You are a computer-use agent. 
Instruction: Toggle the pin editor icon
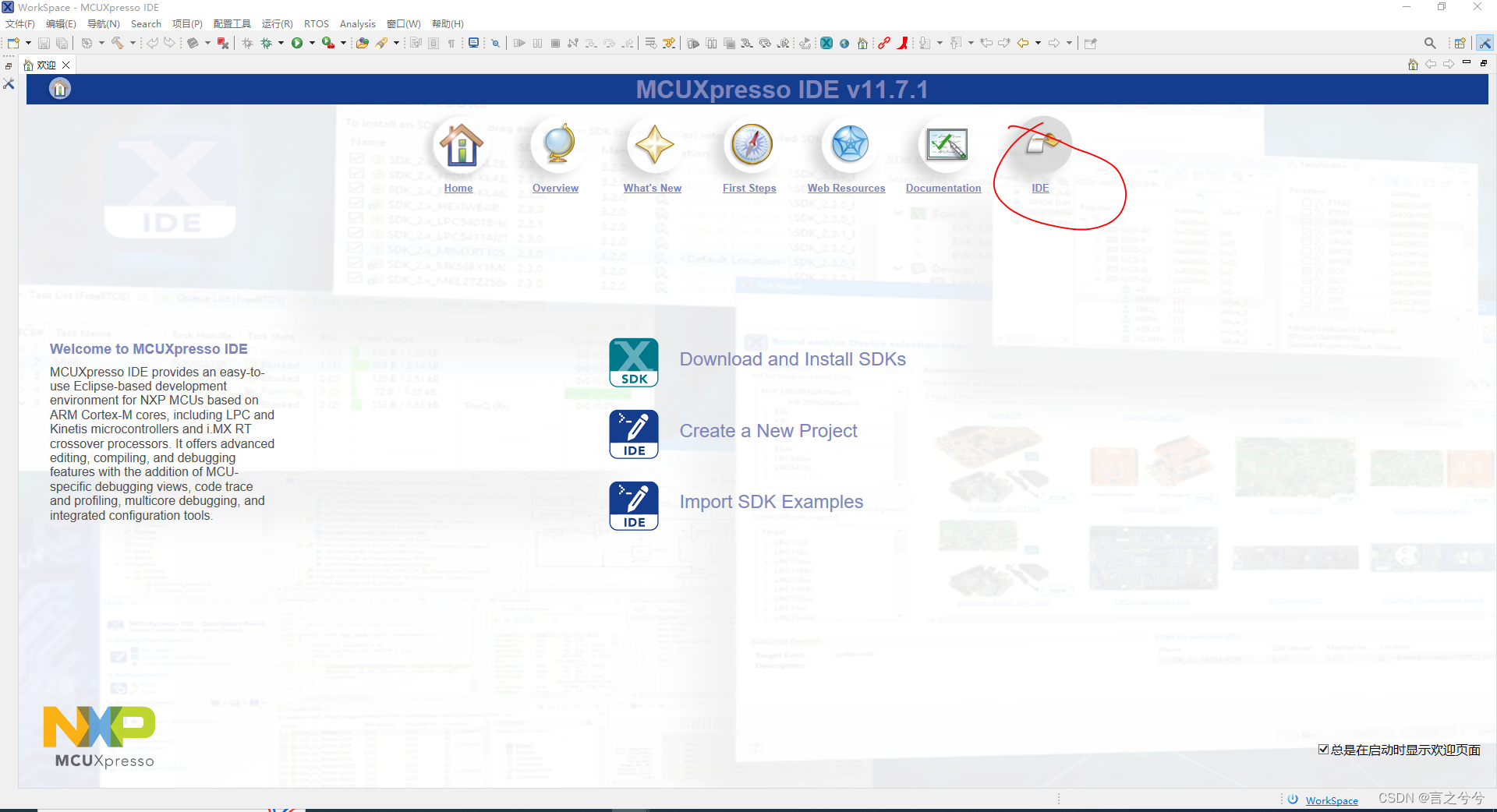[x=1091, y=43]
